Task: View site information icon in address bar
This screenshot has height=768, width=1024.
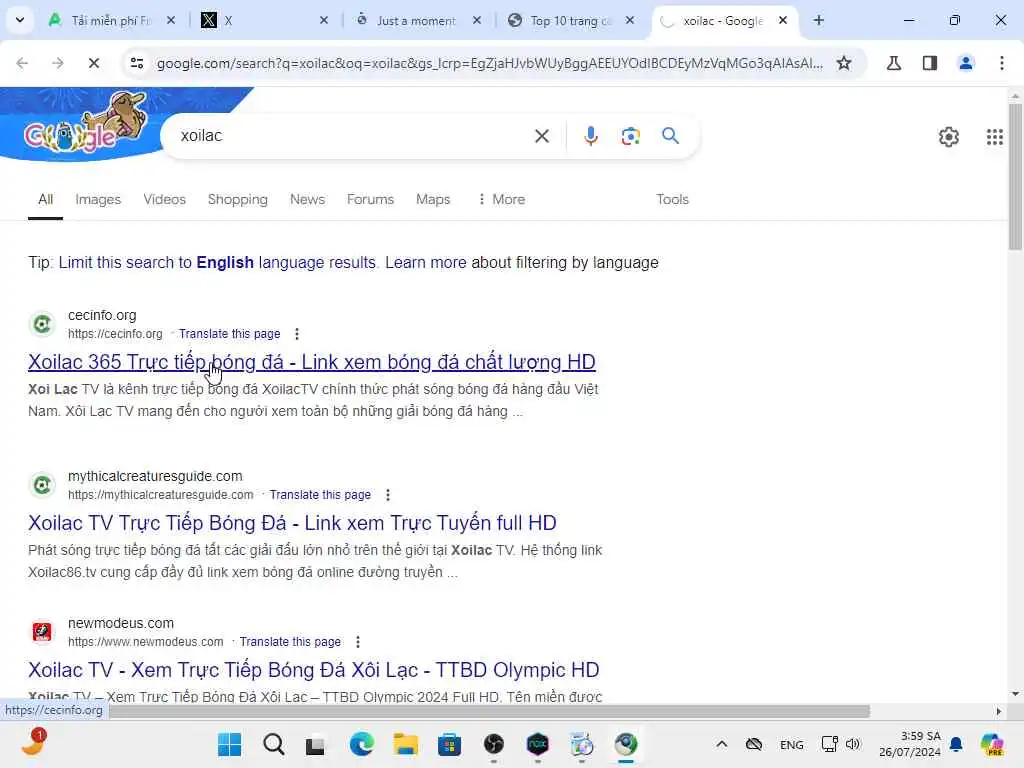Action: [137, 63]
